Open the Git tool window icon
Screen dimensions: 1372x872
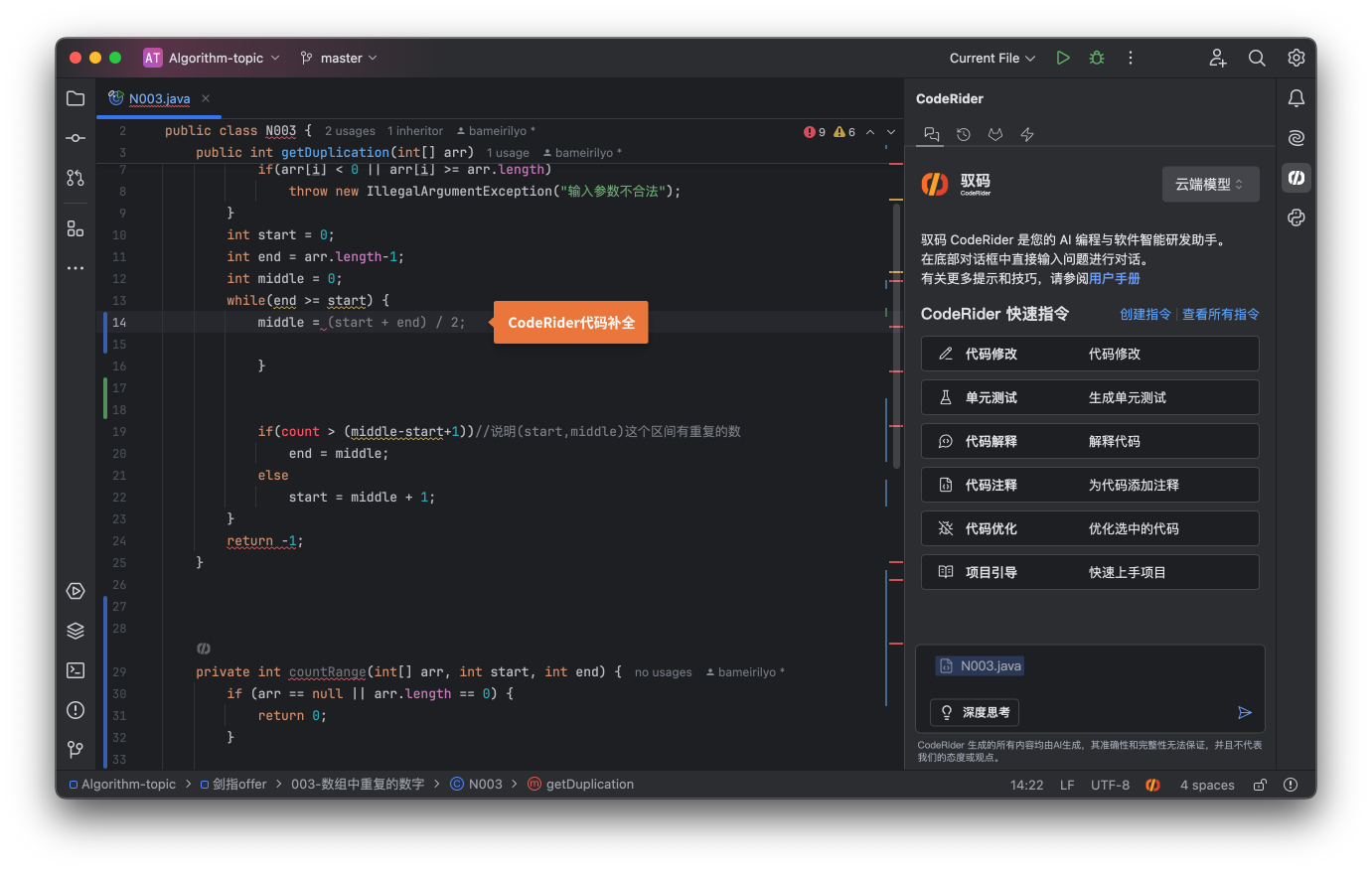[x=76, y=749]
